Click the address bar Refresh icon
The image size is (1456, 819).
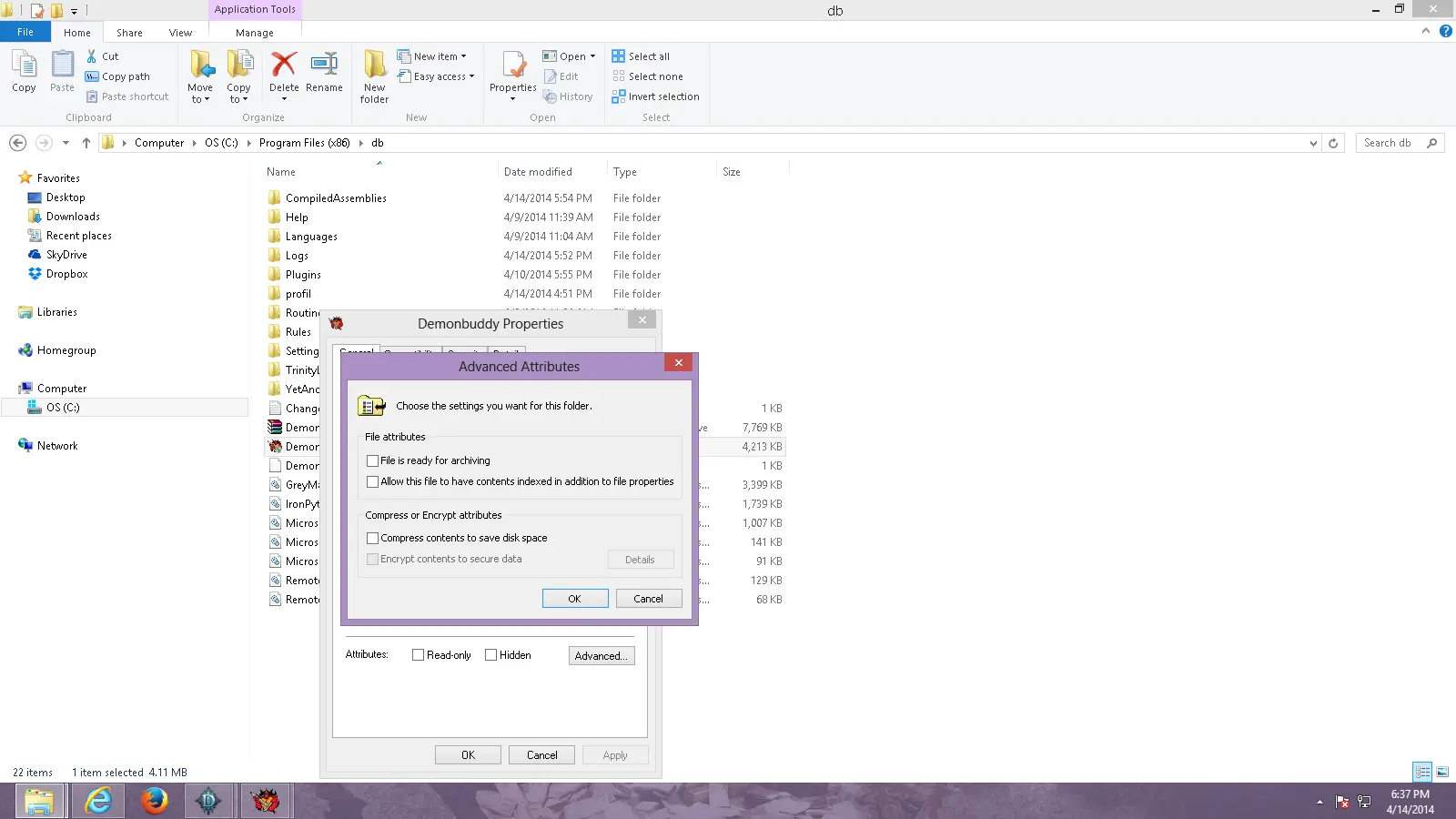pyautogui.click(x=1333, y=143)
